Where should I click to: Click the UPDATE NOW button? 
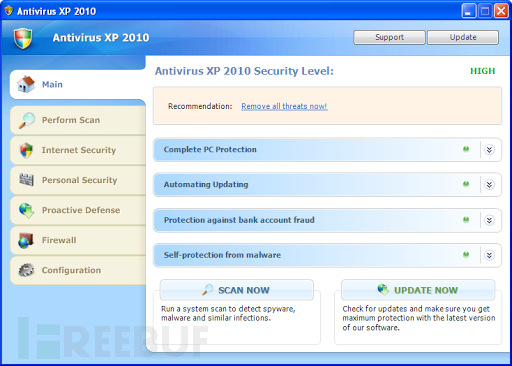tap(418, 290)
